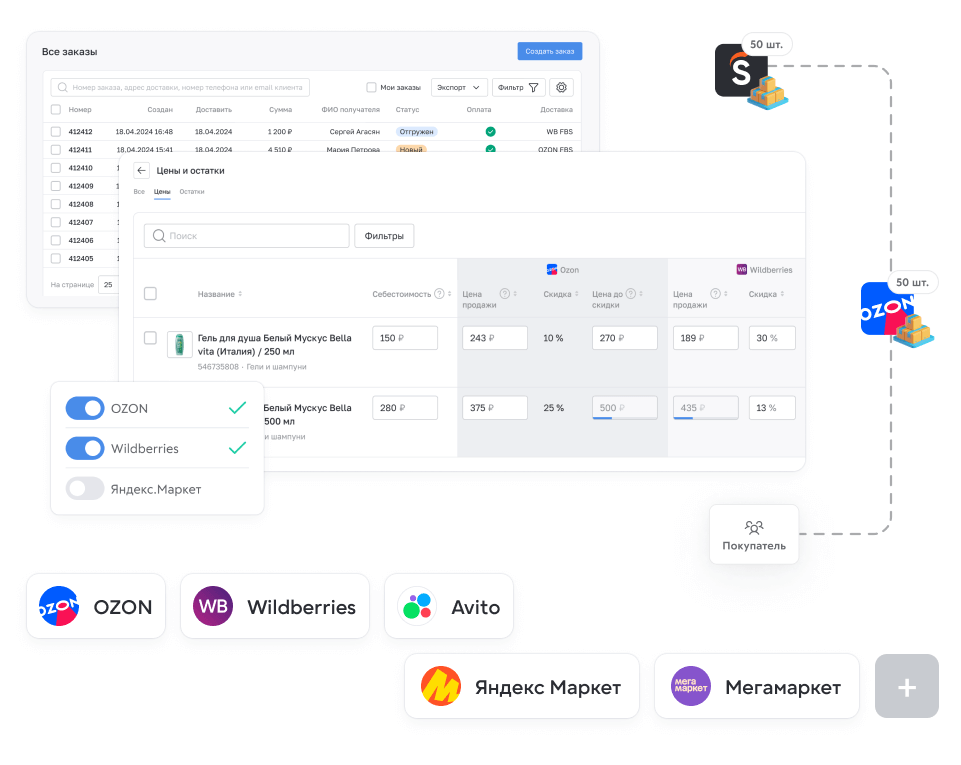Click the plus tile to add marketplace

coord(906,687)
